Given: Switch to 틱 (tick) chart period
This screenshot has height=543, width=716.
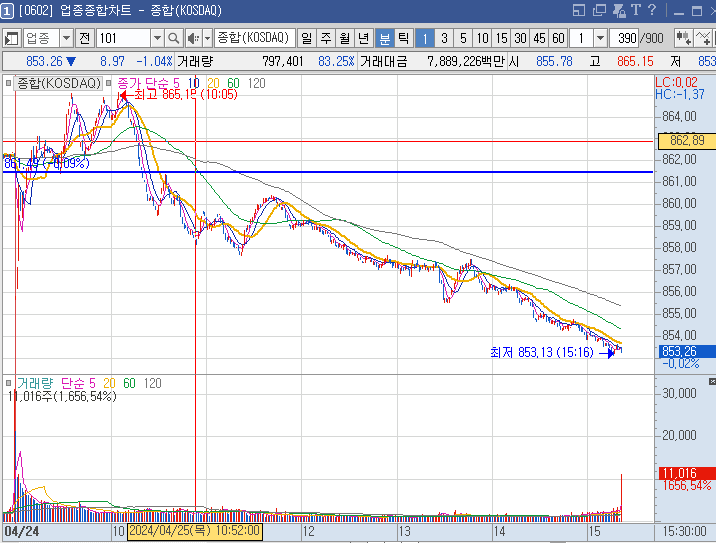Looking at the screenshot, I should click(403, 38).
